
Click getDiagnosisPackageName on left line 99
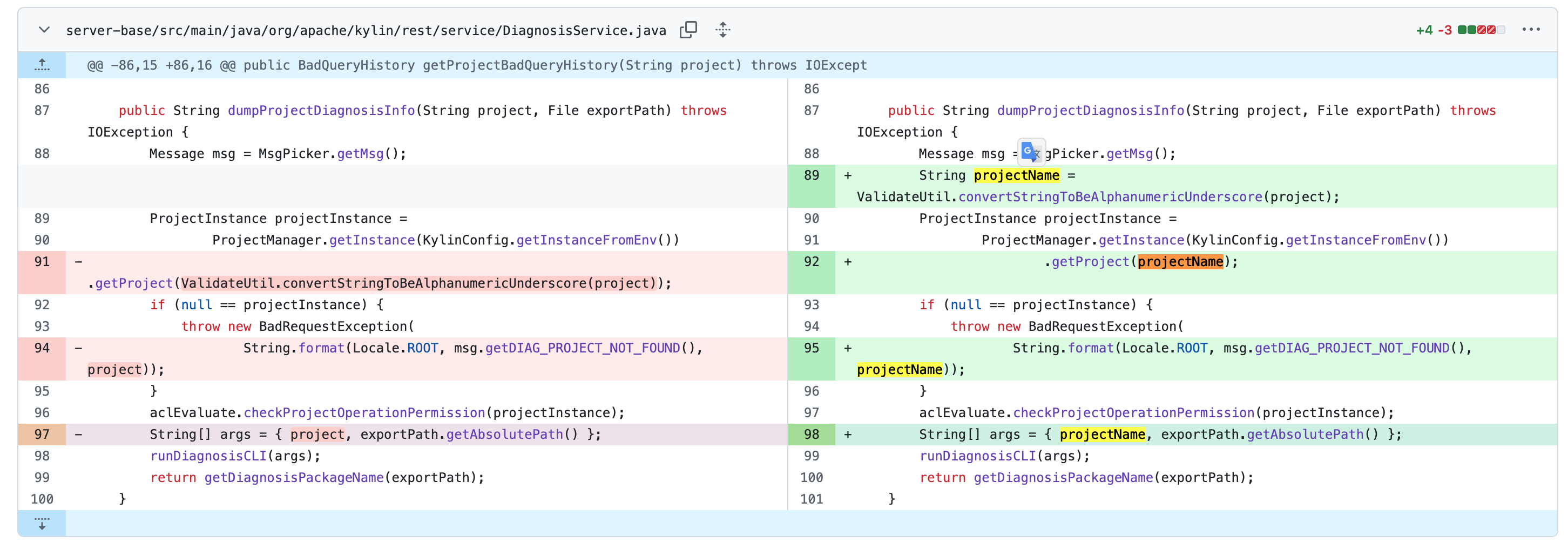pyautogui.click(x=294, y=478)
